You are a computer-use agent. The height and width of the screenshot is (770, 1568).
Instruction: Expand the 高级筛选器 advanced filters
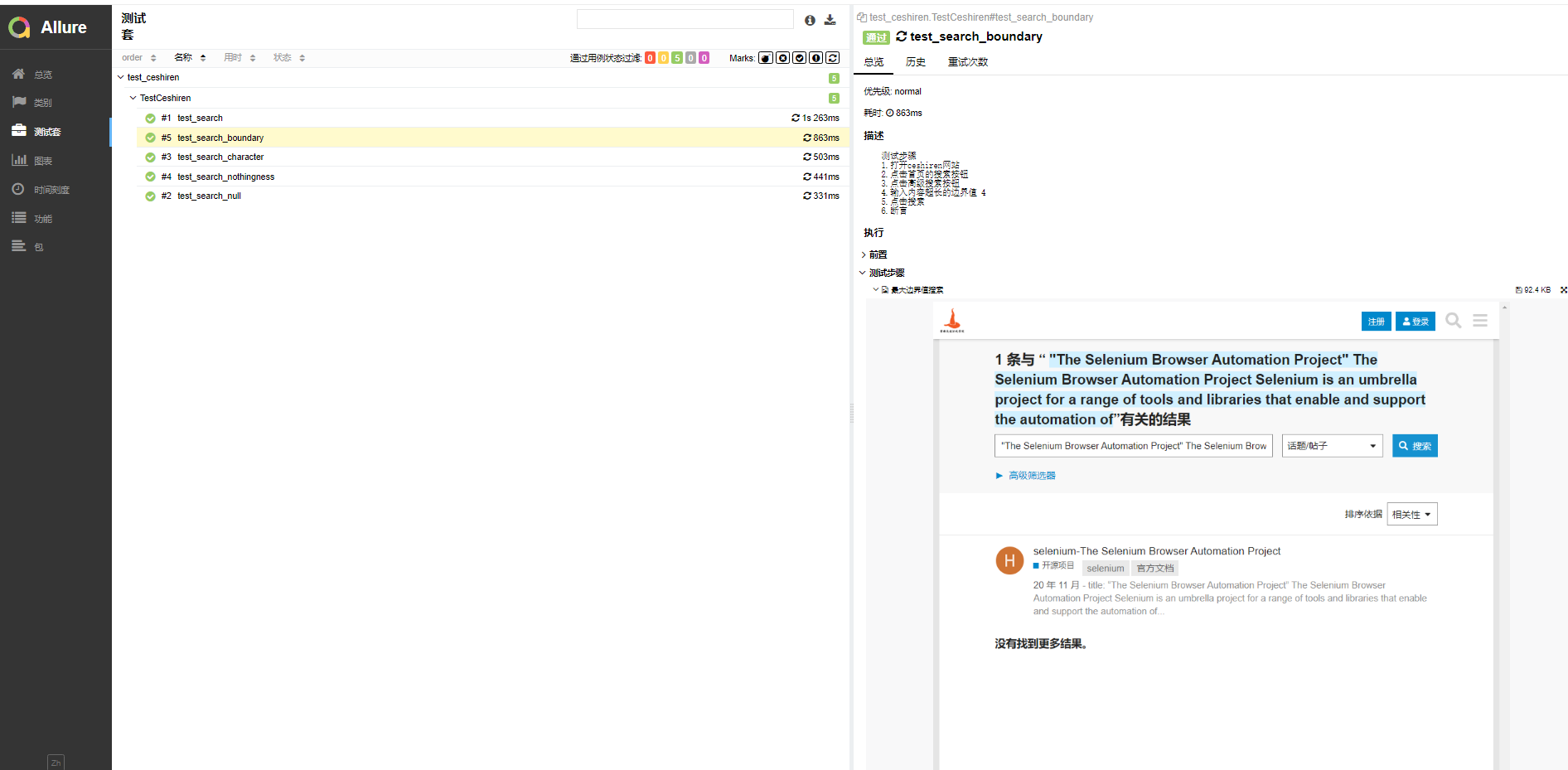(x=1026, y=476)
